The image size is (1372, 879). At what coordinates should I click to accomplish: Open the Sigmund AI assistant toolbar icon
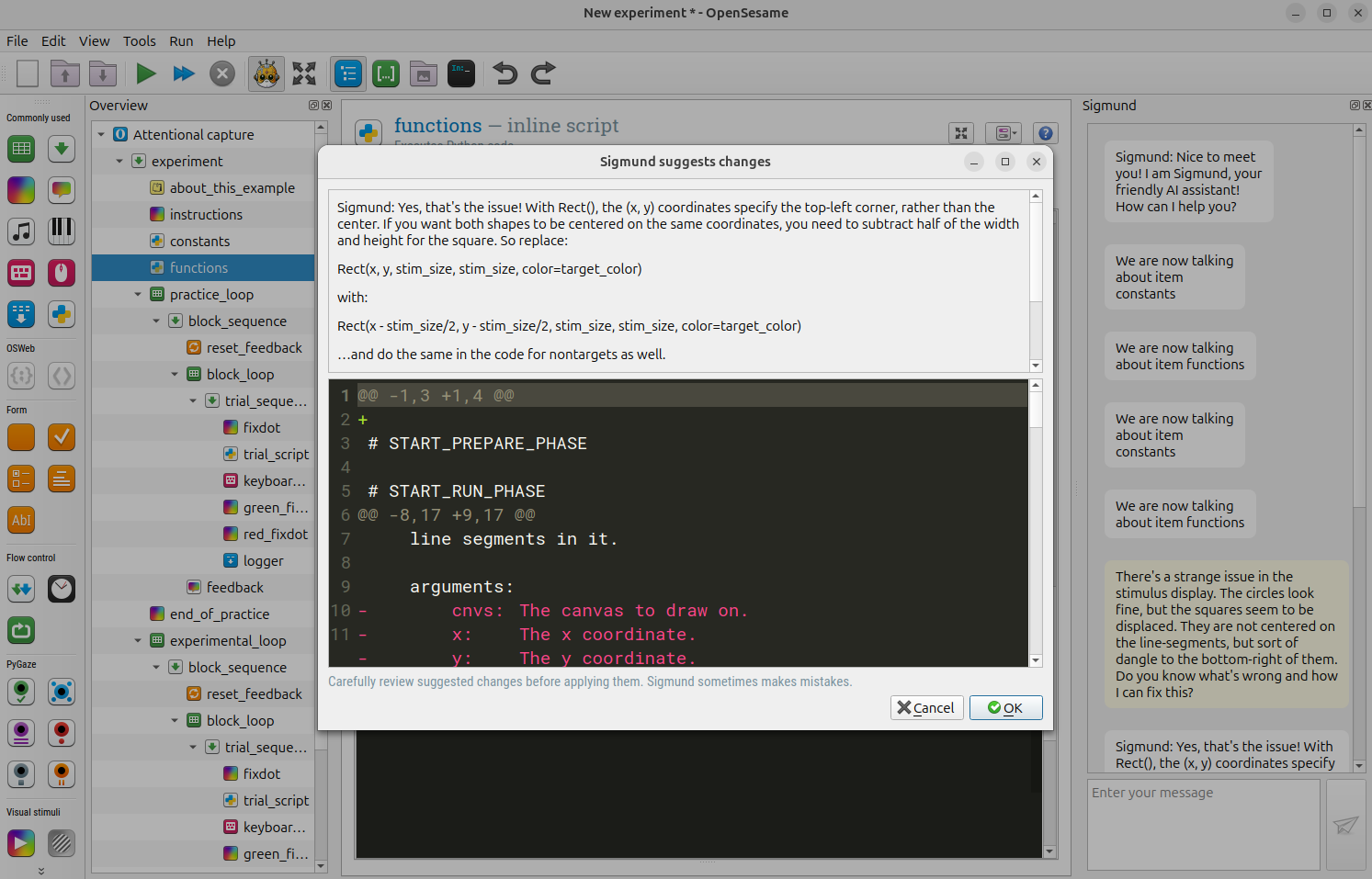click(266, 73)
